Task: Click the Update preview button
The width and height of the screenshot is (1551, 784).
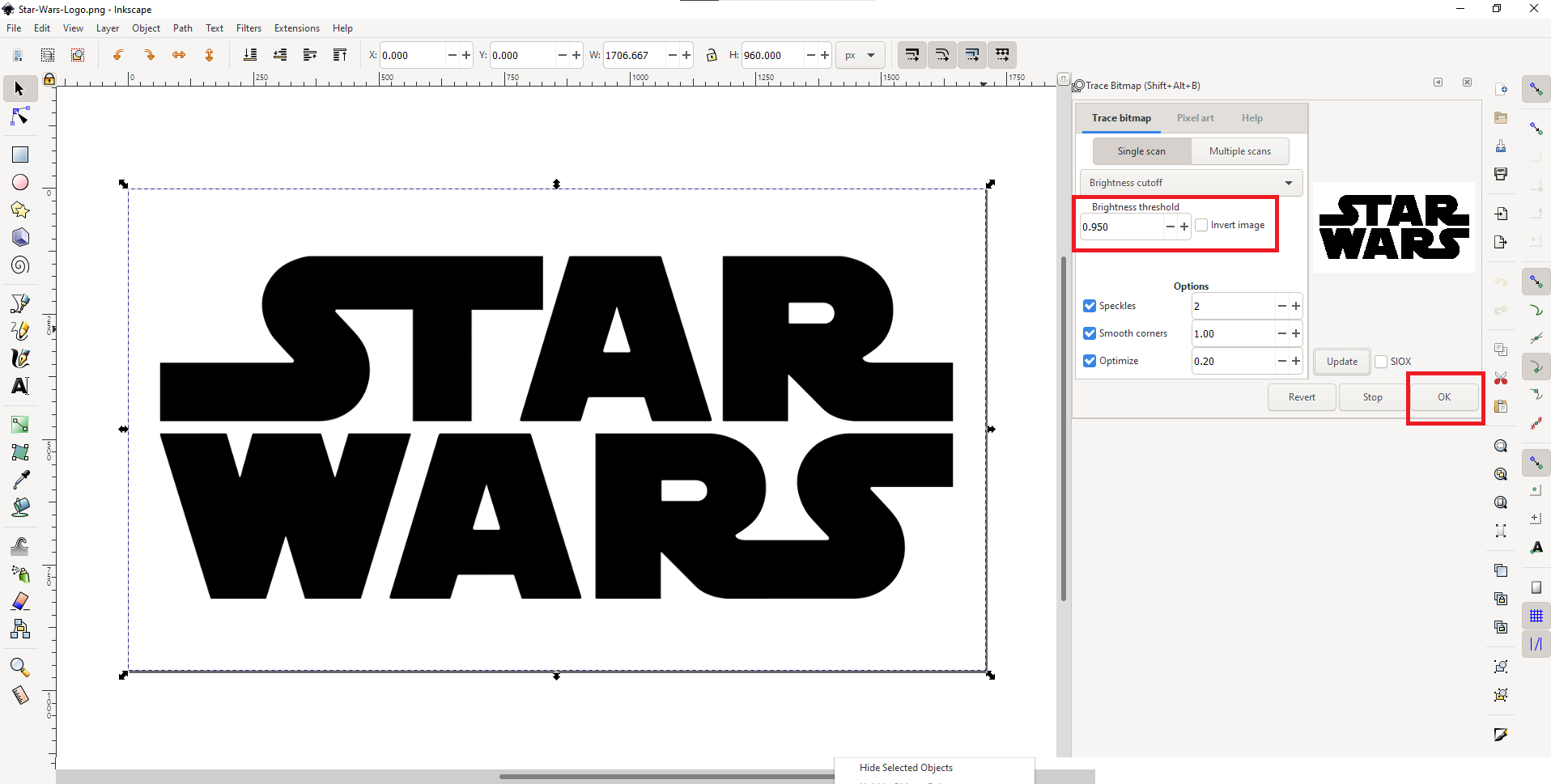Action: click(x=1341, y=362)
